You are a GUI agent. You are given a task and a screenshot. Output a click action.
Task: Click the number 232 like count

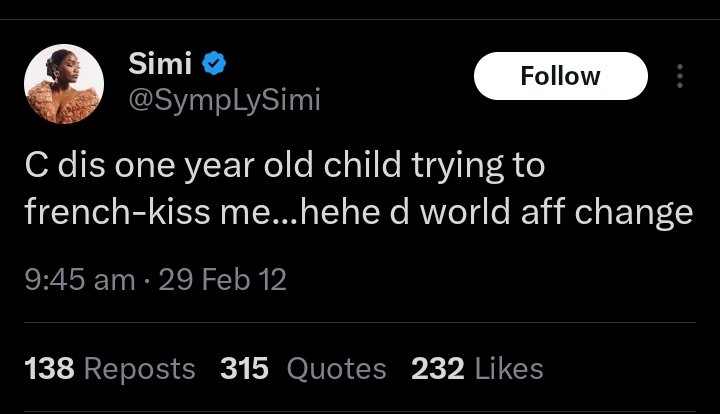[x=438, y=369]
